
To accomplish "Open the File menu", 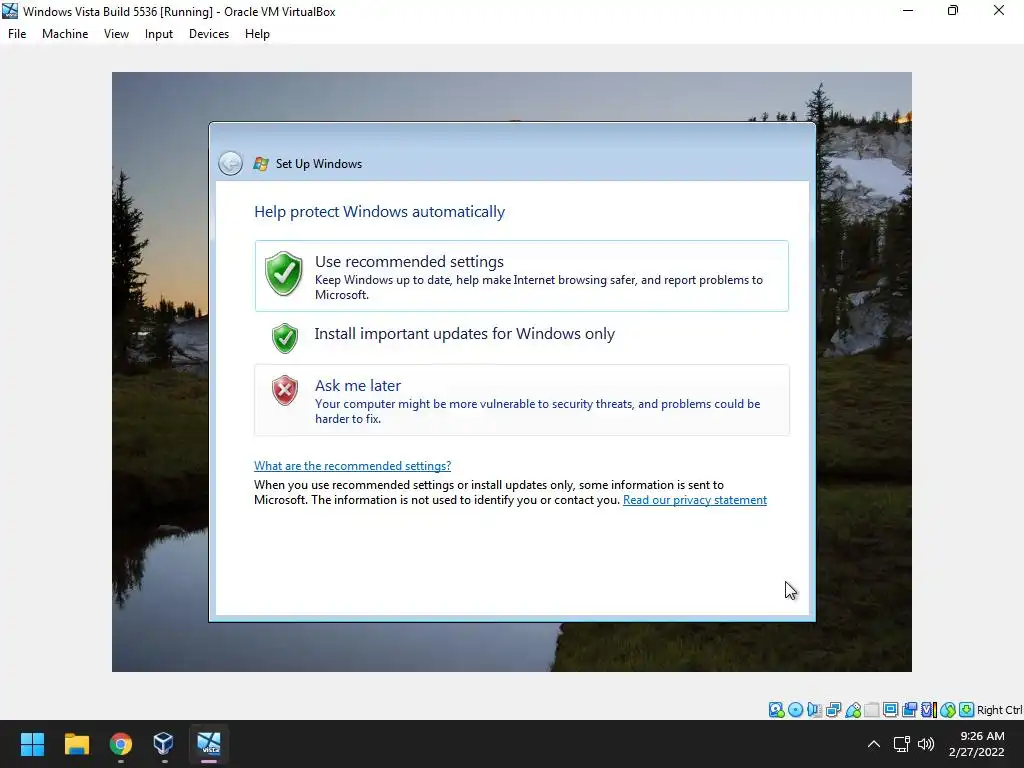I will [x=17, y=34].
